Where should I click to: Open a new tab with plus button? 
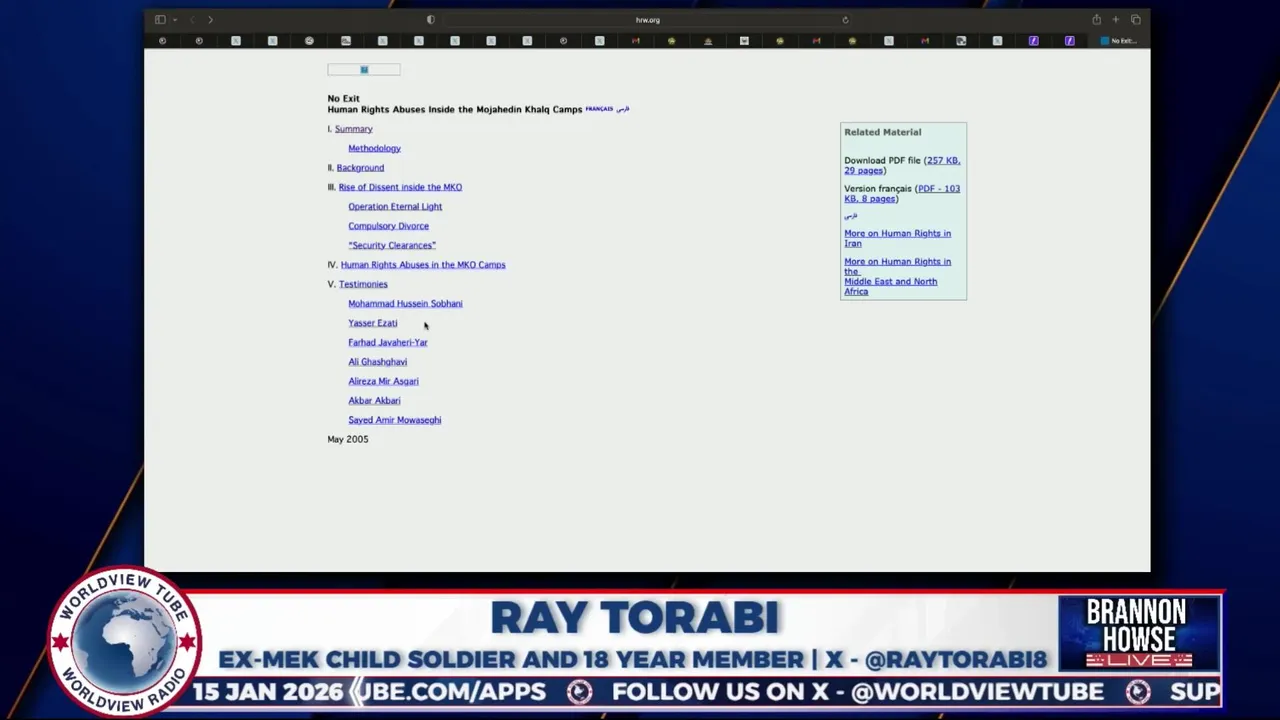click(1116, 20)
